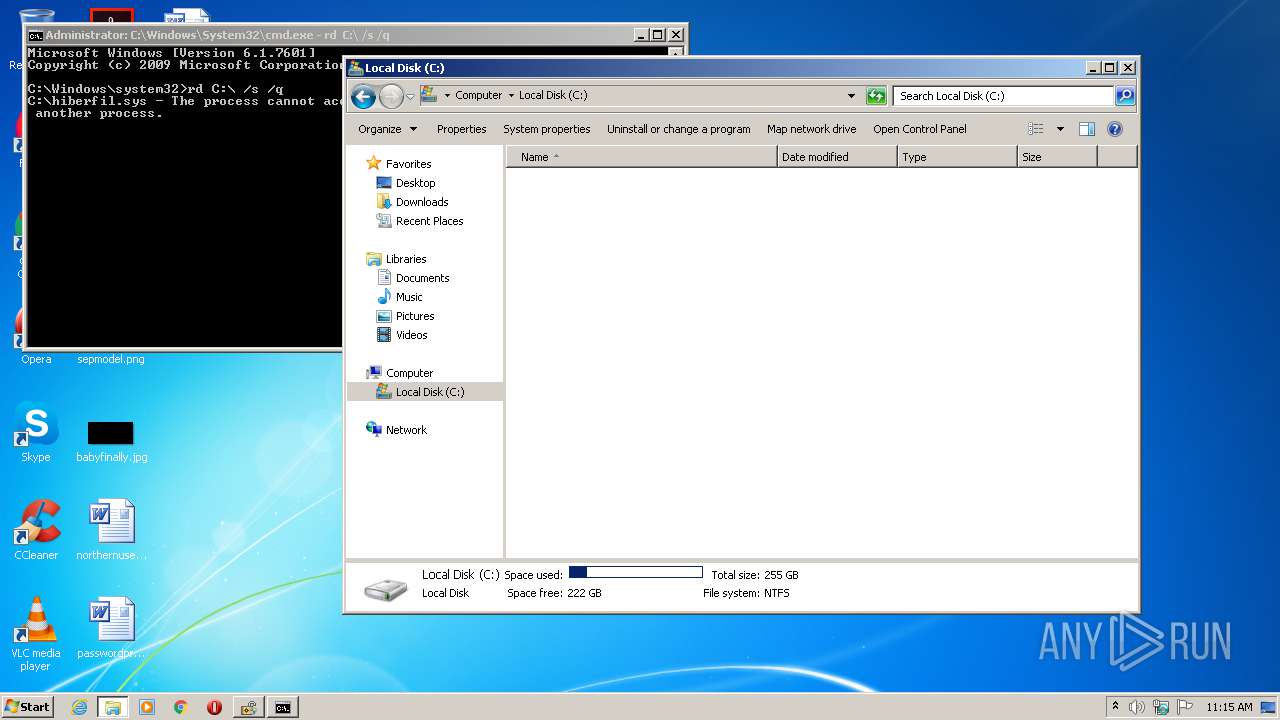
Task: Select babyfinally.jpg on the desktop
Action: point(111,440)
